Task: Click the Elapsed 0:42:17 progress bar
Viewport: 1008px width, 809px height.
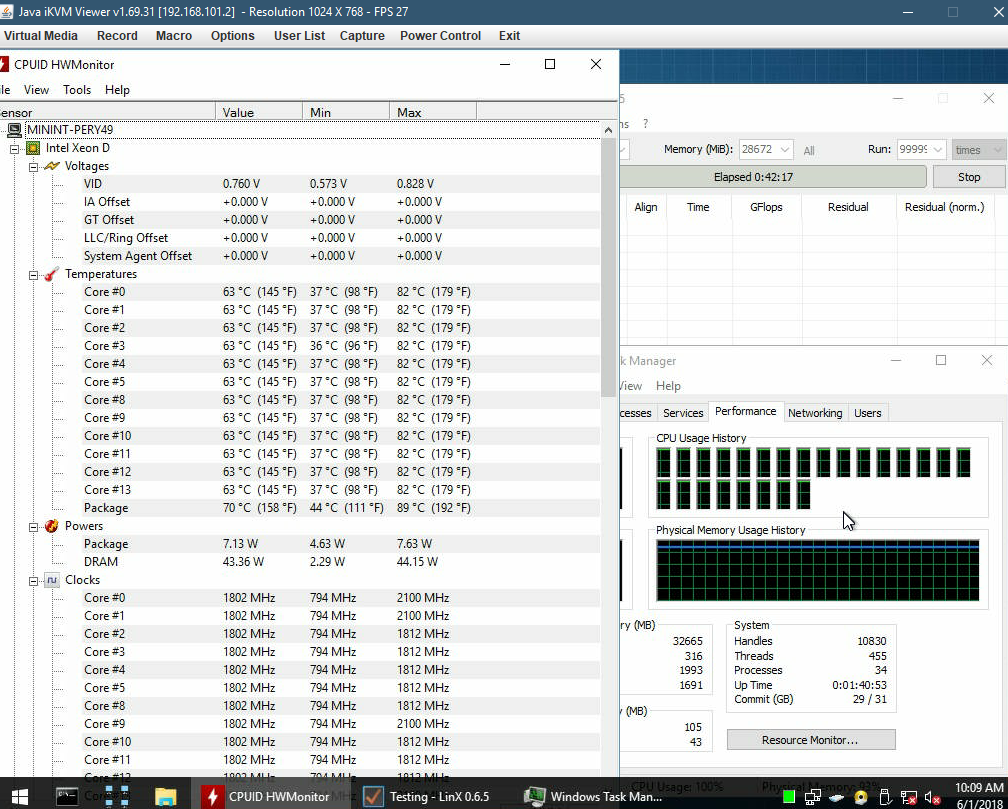Action: tap(772, 177)
